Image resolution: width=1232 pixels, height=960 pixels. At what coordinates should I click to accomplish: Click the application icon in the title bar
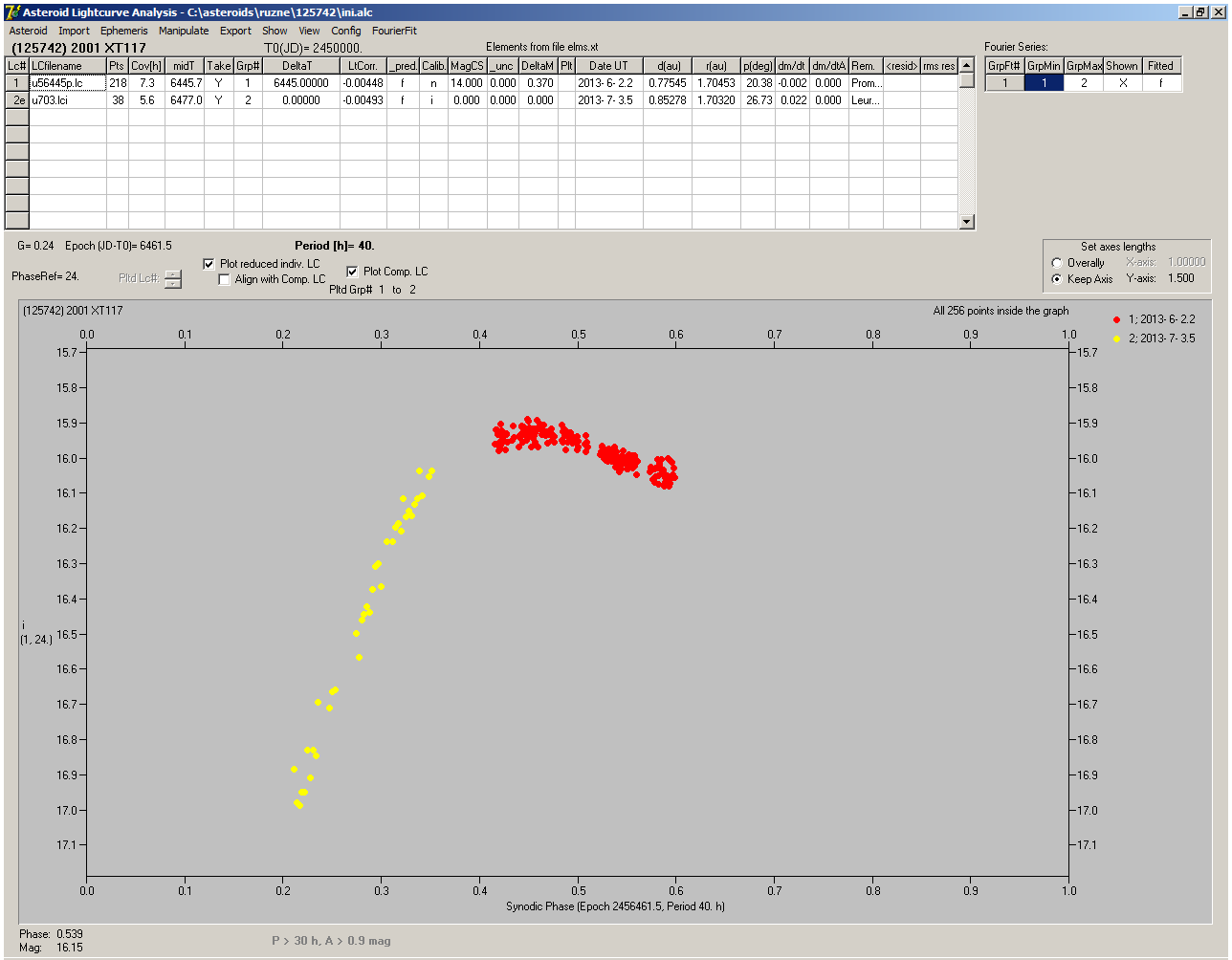pyautogui.click(x=11, y=12)
